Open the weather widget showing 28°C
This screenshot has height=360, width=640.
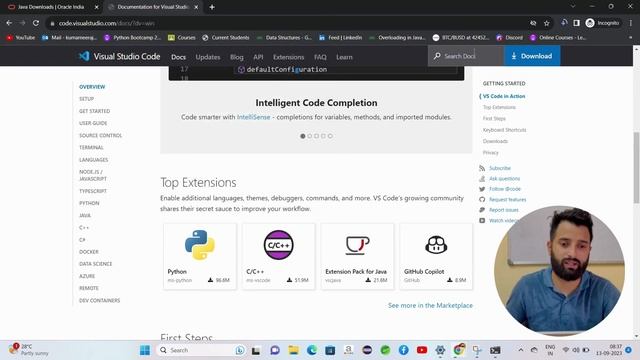[x=29, y=350]
